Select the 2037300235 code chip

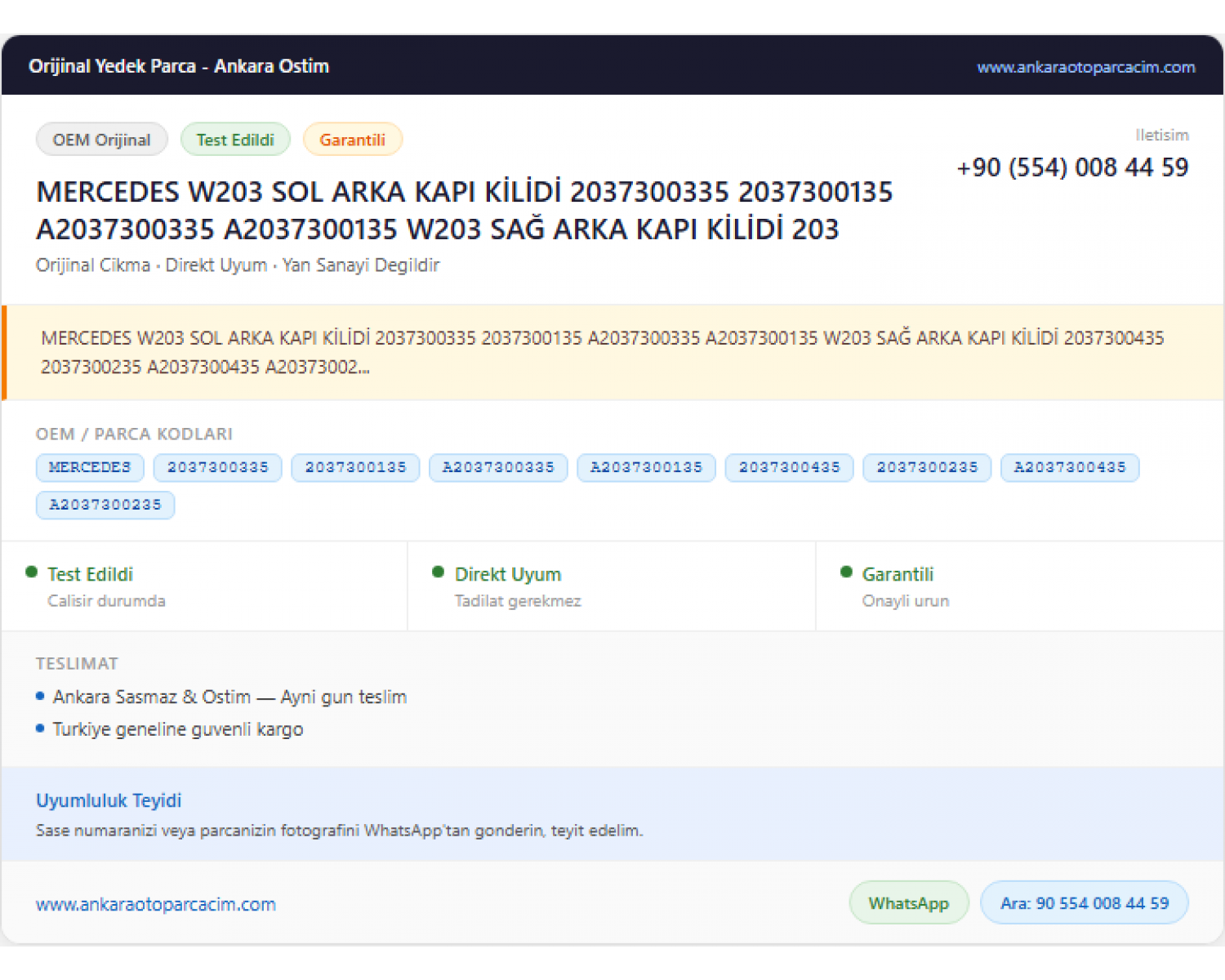coord(928,467)
